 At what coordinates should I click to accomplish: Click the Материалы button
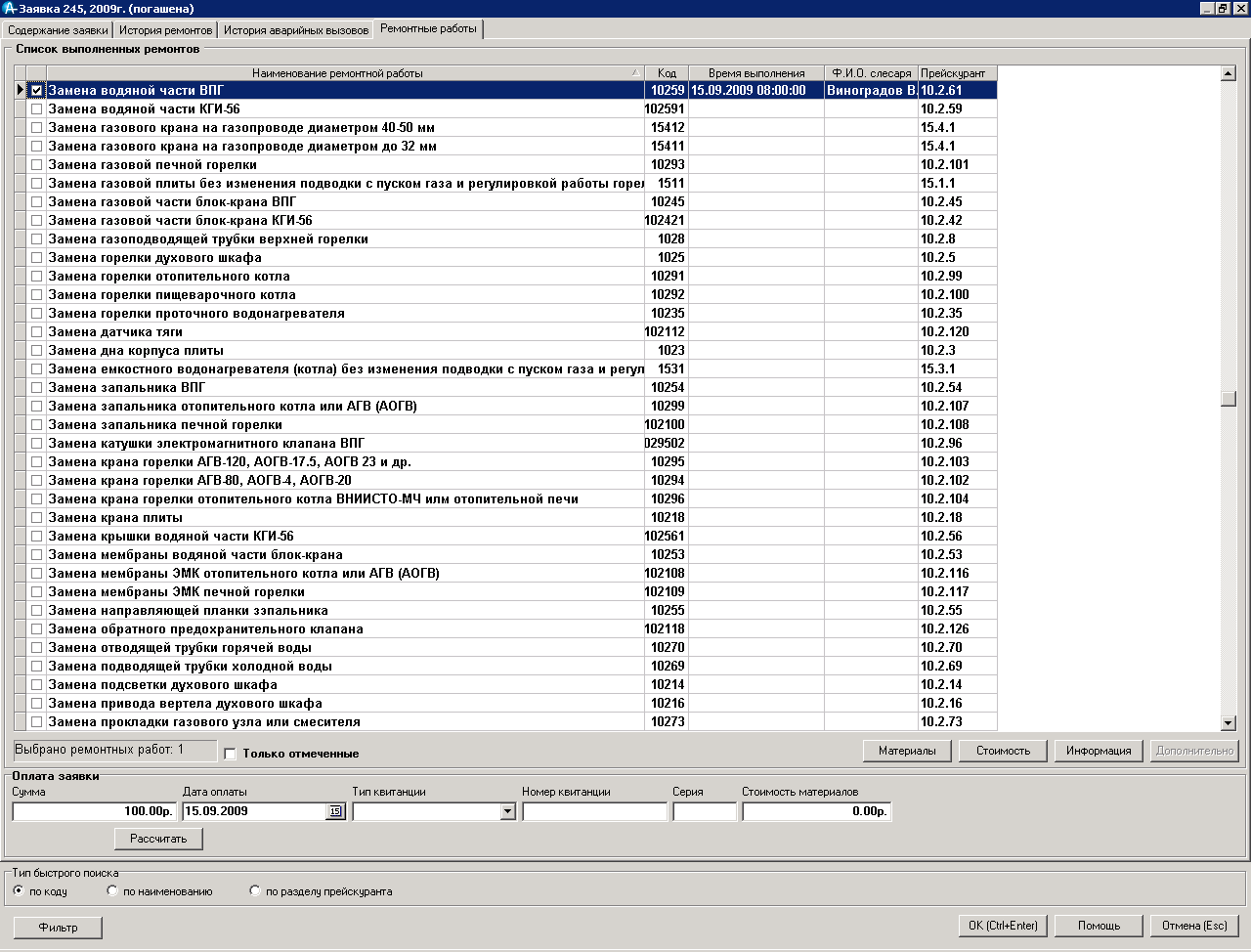[907, 751]
